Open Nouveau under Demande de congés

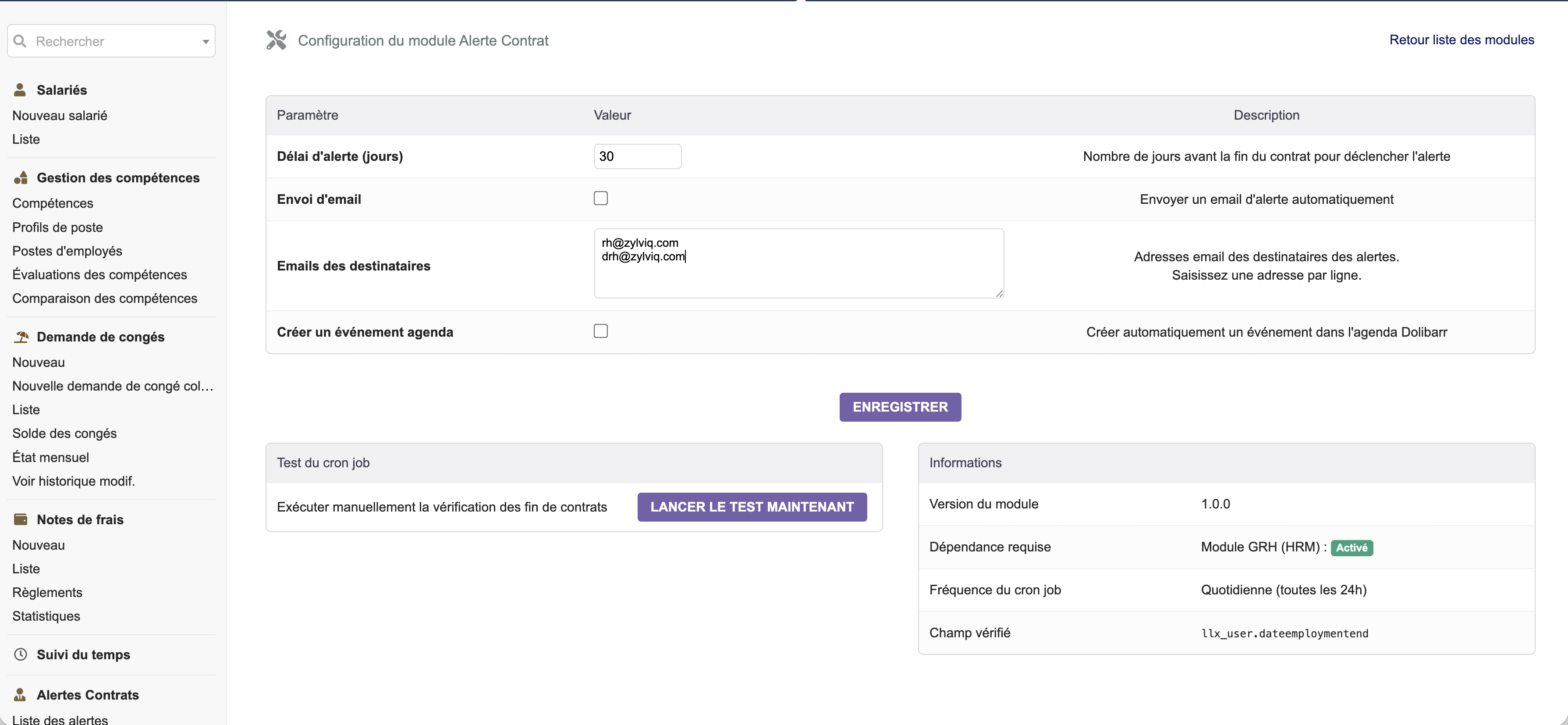[x=39, y=362]
